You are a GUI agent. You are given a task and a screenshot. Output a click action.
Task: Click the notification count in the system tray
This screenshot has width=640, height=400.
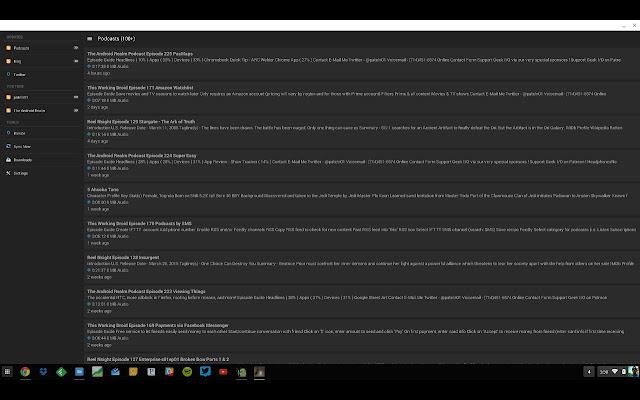click(x=589, y=372)
